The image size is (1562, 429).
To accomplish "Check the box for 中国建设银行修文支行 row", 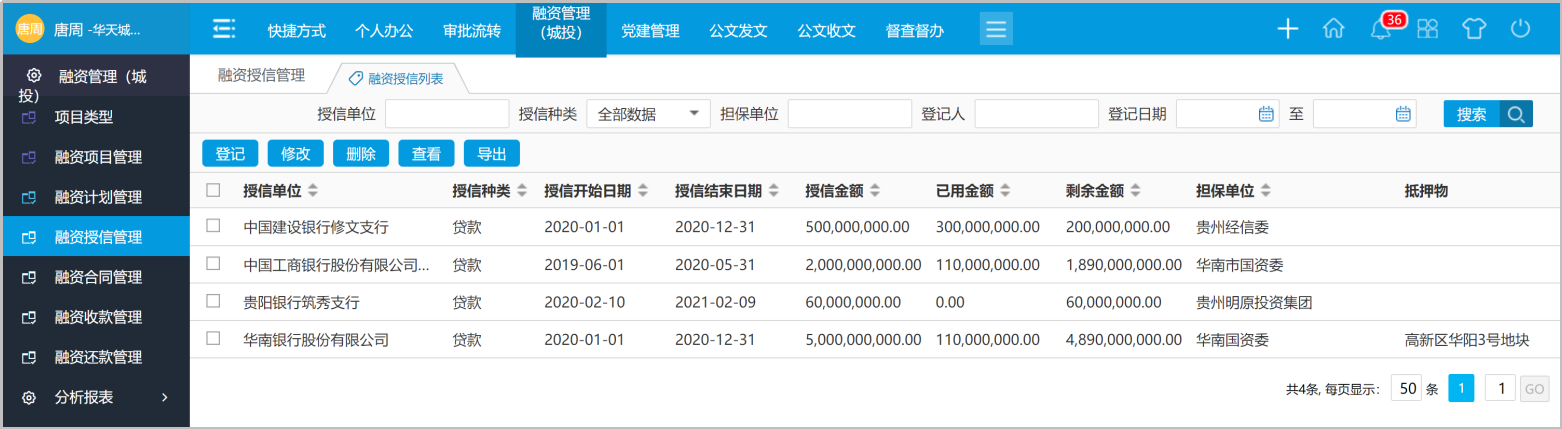I will pyautogui.click(x=213, y=226).
